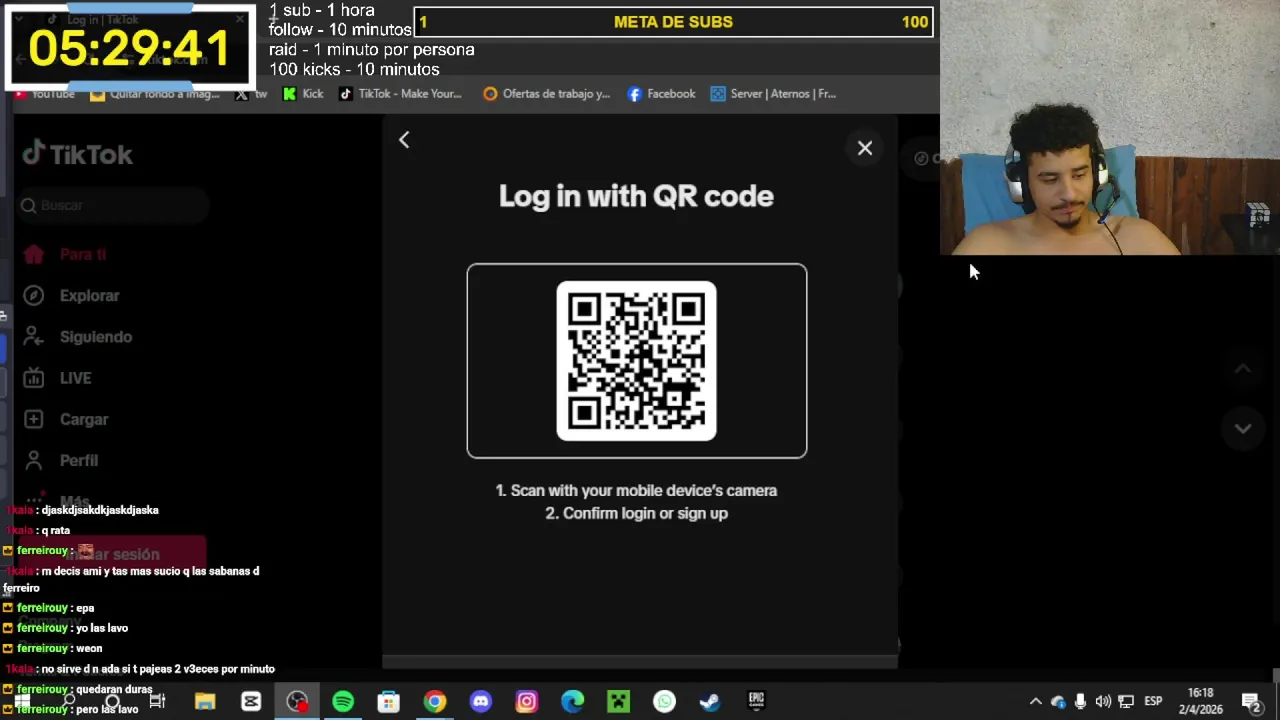1280x720 pixels.
Task: Open WhatsApp from the taskbar
Action: (665, 702)
